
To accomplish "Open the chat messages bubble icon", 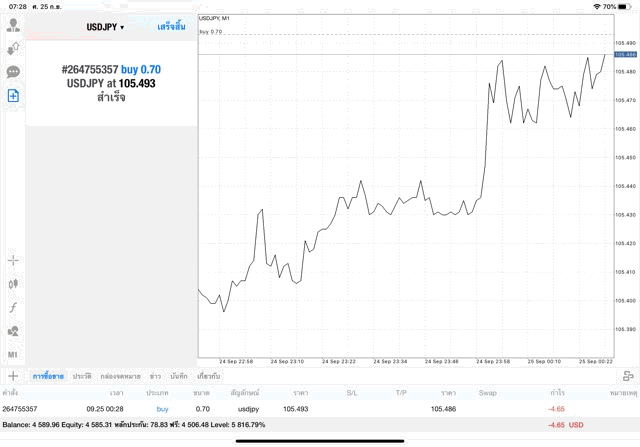I will [x=13, y=72].
